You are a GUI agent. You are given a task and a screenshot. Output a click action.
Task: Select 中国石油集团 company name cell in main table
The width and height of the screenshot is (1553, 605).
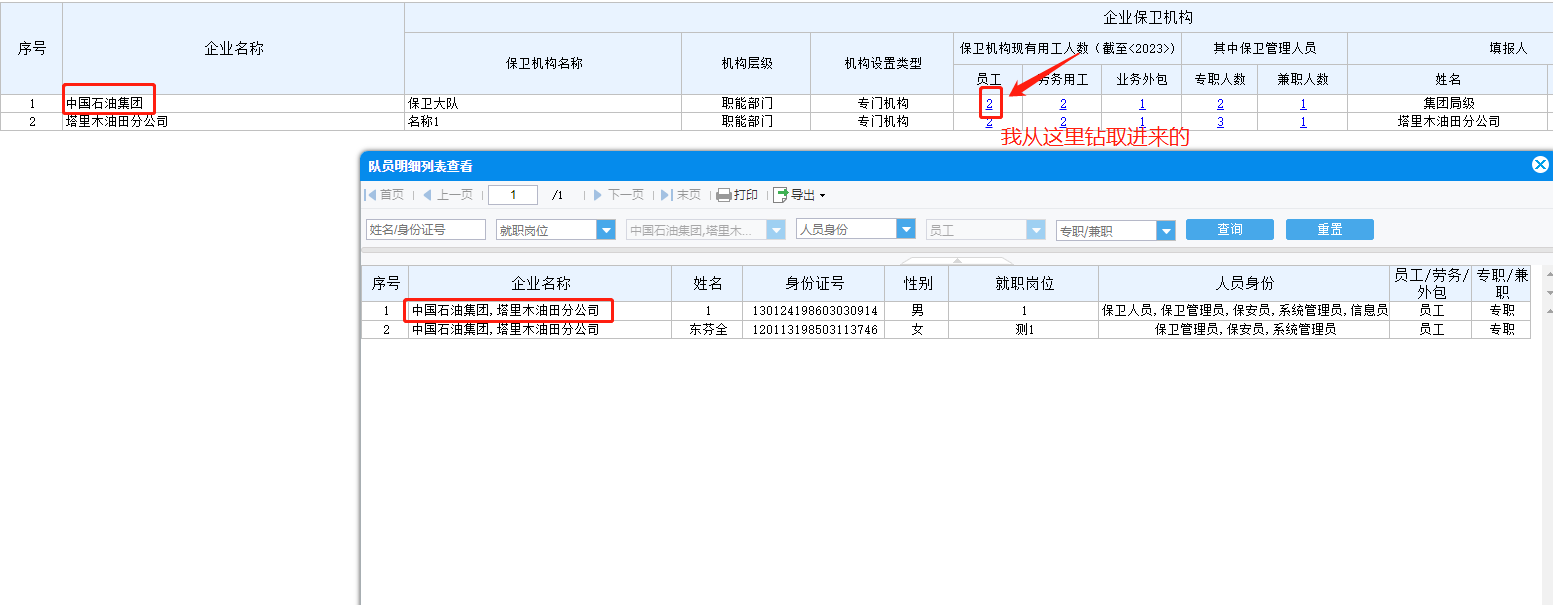coord(233,104)
